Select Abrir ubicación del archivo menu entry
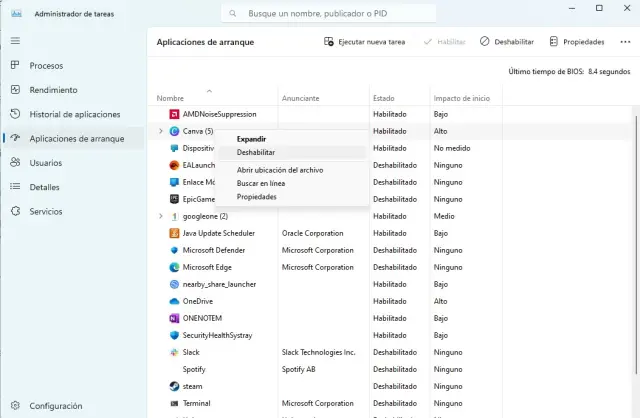 279,170
